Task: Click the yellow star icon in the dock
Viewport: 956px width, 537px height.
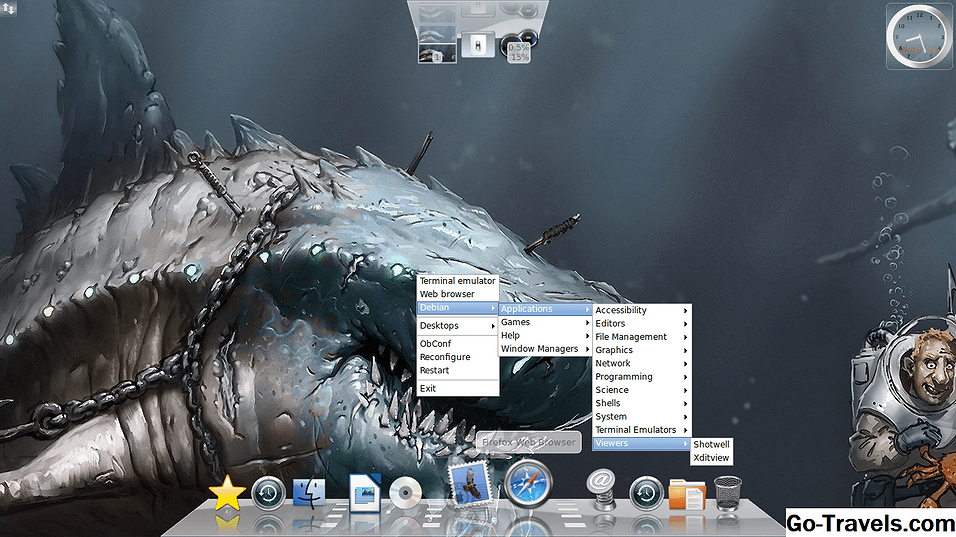Action: (x=227, y=492)
